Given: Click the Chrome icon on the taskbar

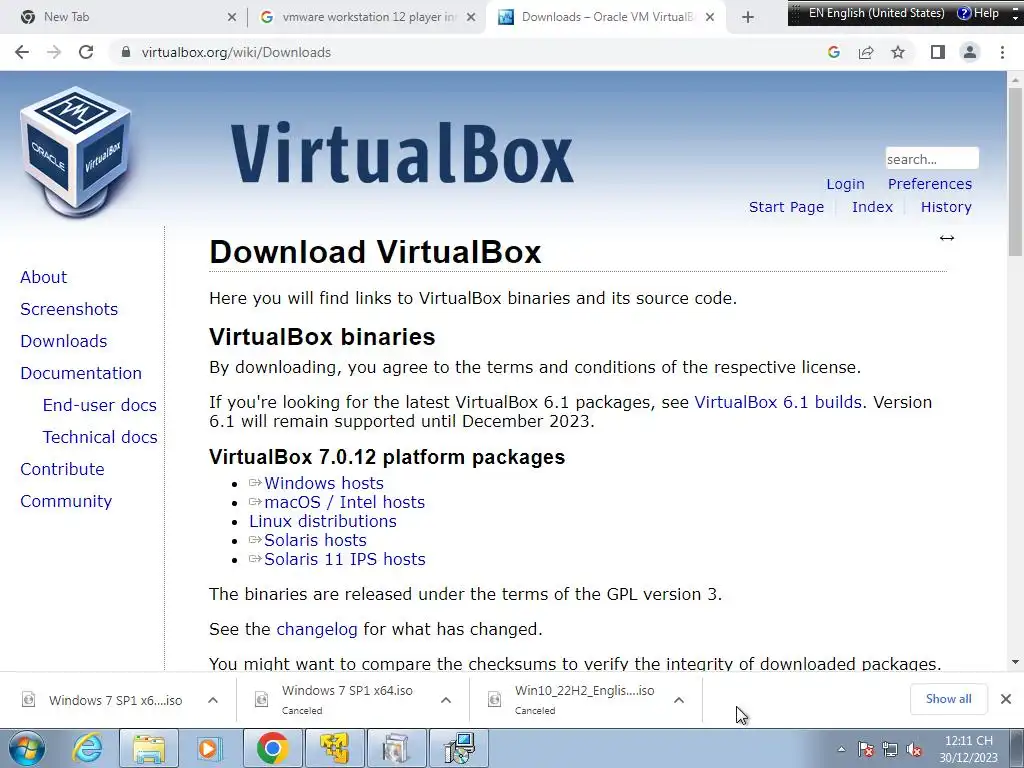Looking at the screenshot, I should 272,748.
